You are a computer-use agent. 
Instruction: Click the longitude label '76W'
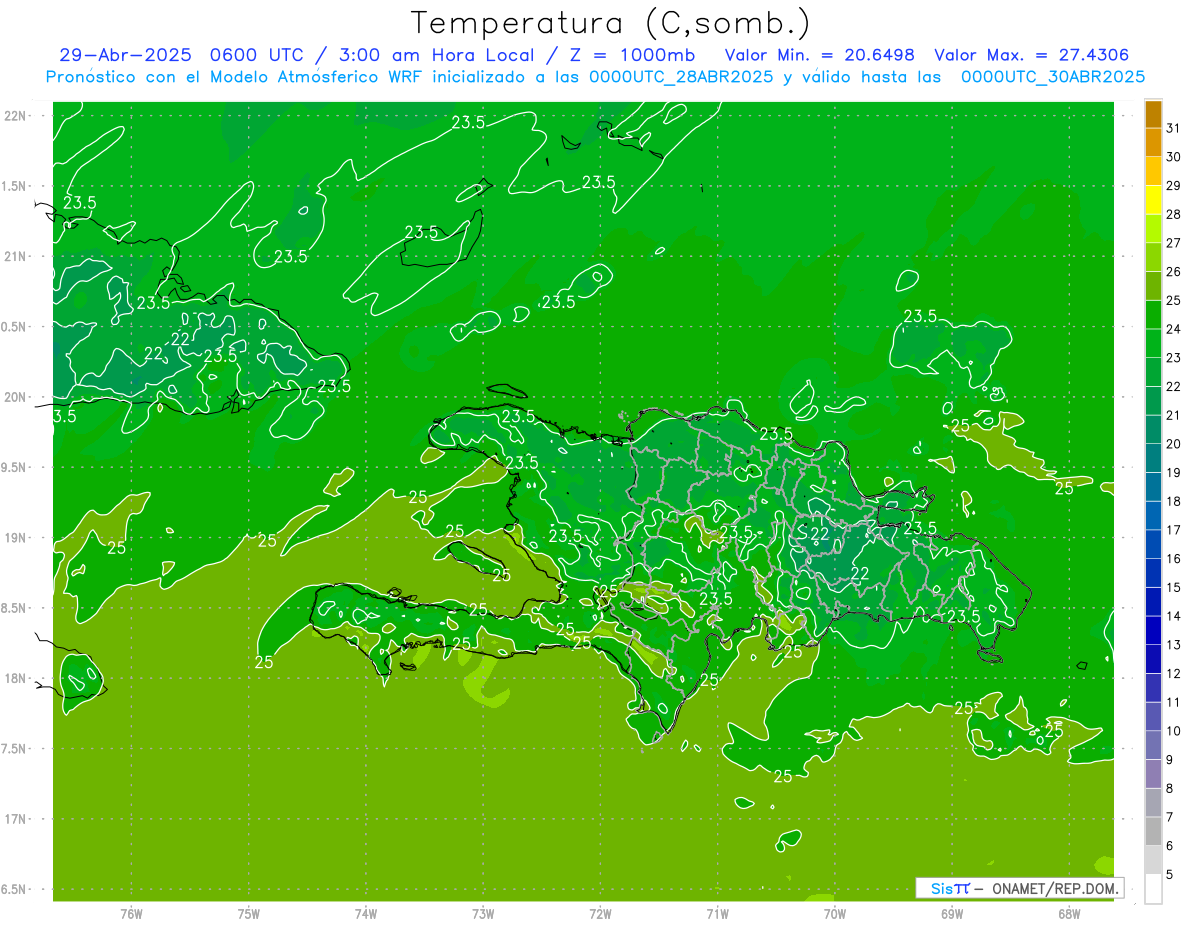131,914
